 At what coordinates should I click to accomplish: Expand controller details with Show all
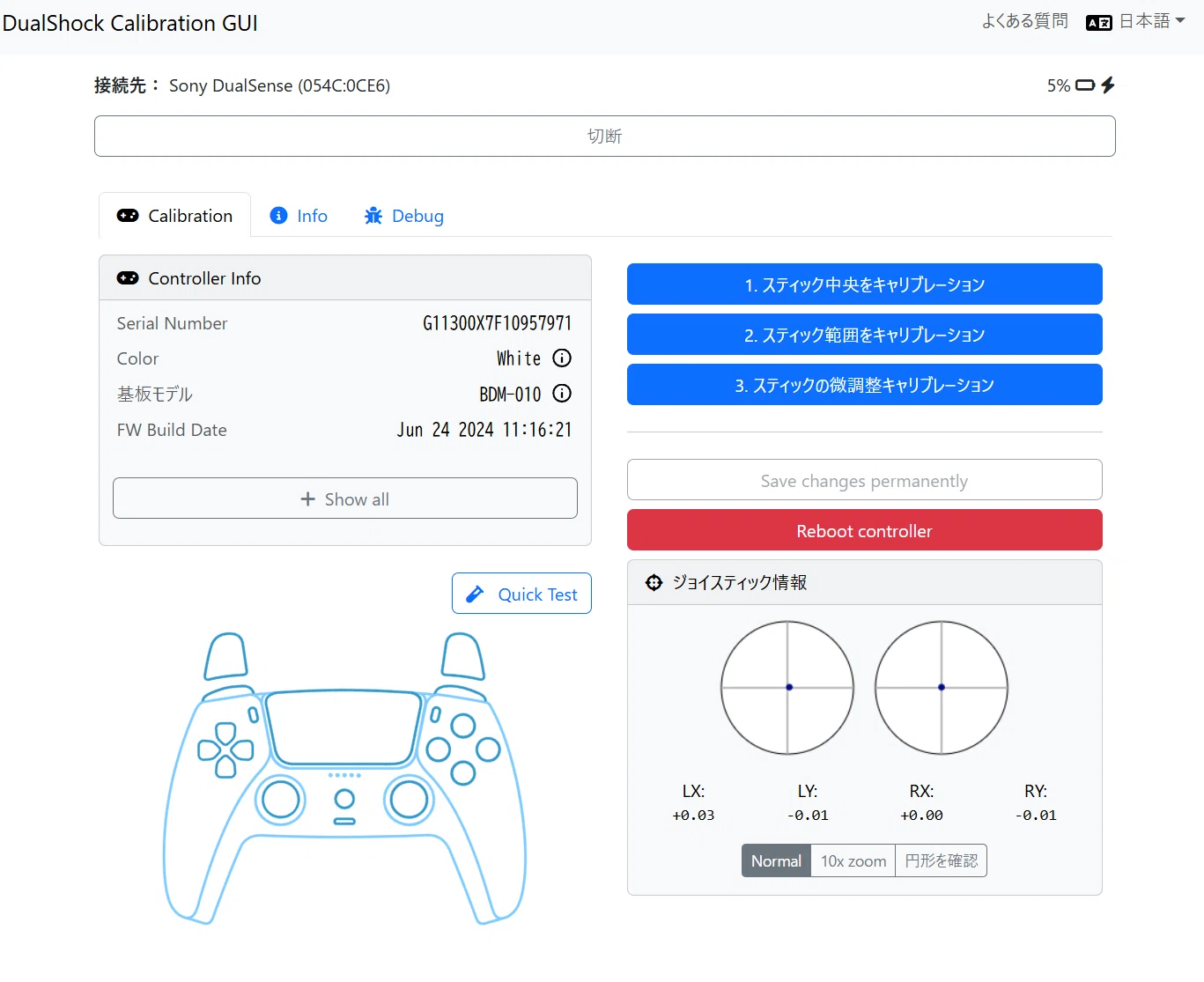pyautogui.click(x=345, y=498)
